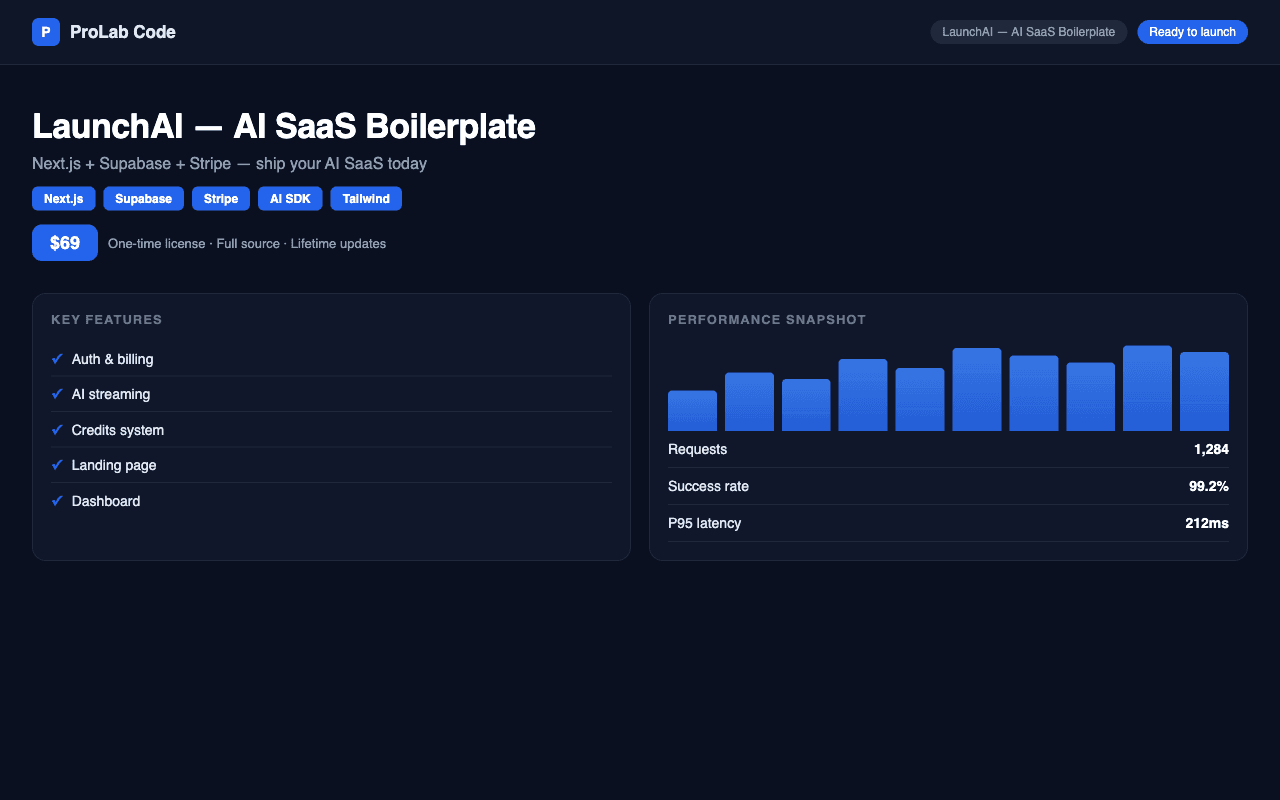Click the P95 latency label
Screen dimensions: 1280x800
pyautogui.click(x=705, y=523)
